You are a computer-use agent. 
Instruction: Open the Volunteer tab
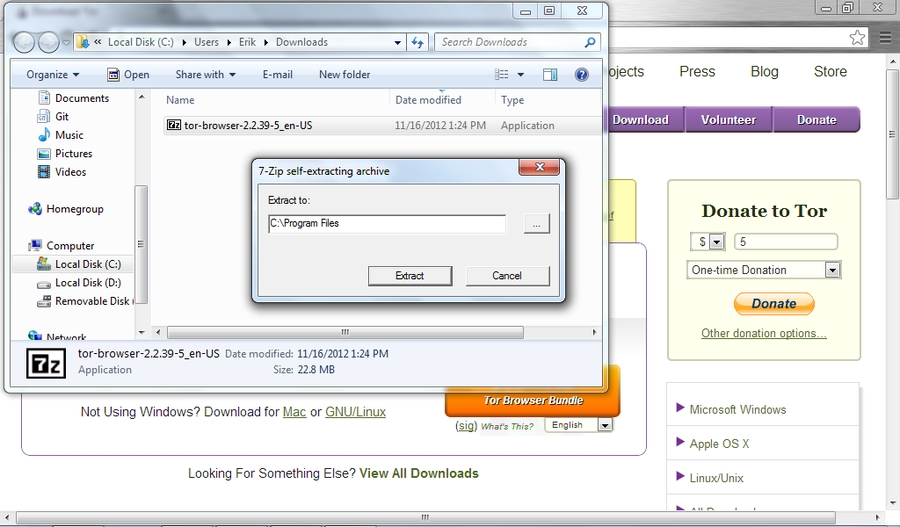(728, 120)
